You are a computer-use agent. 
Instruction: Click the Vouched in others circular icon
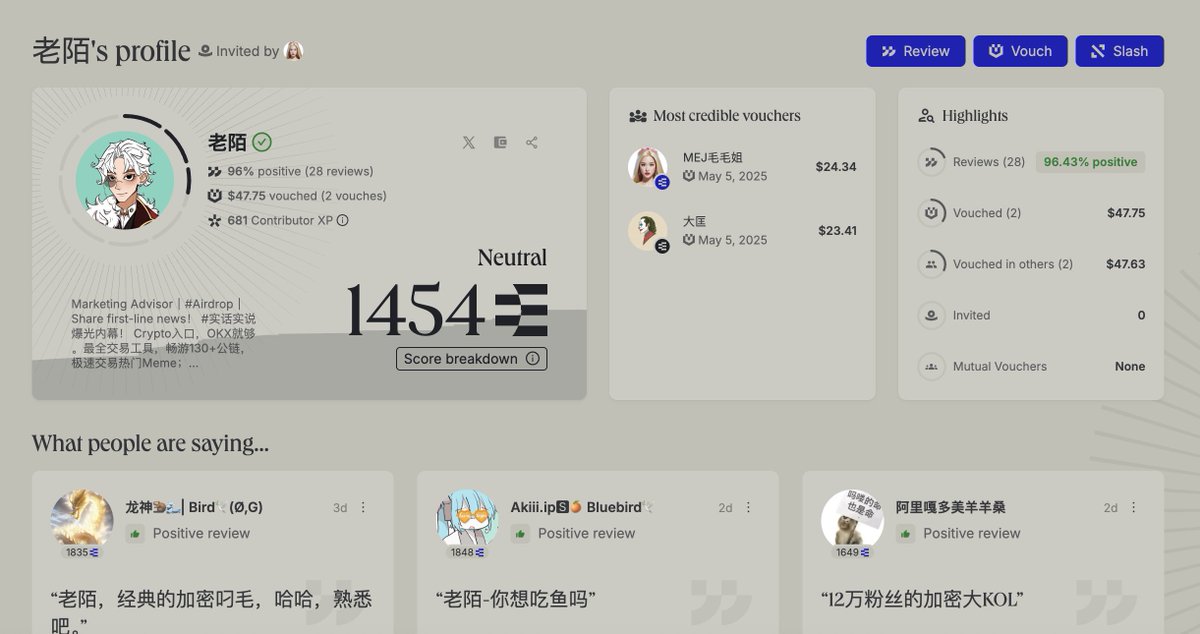click(931, 264)
